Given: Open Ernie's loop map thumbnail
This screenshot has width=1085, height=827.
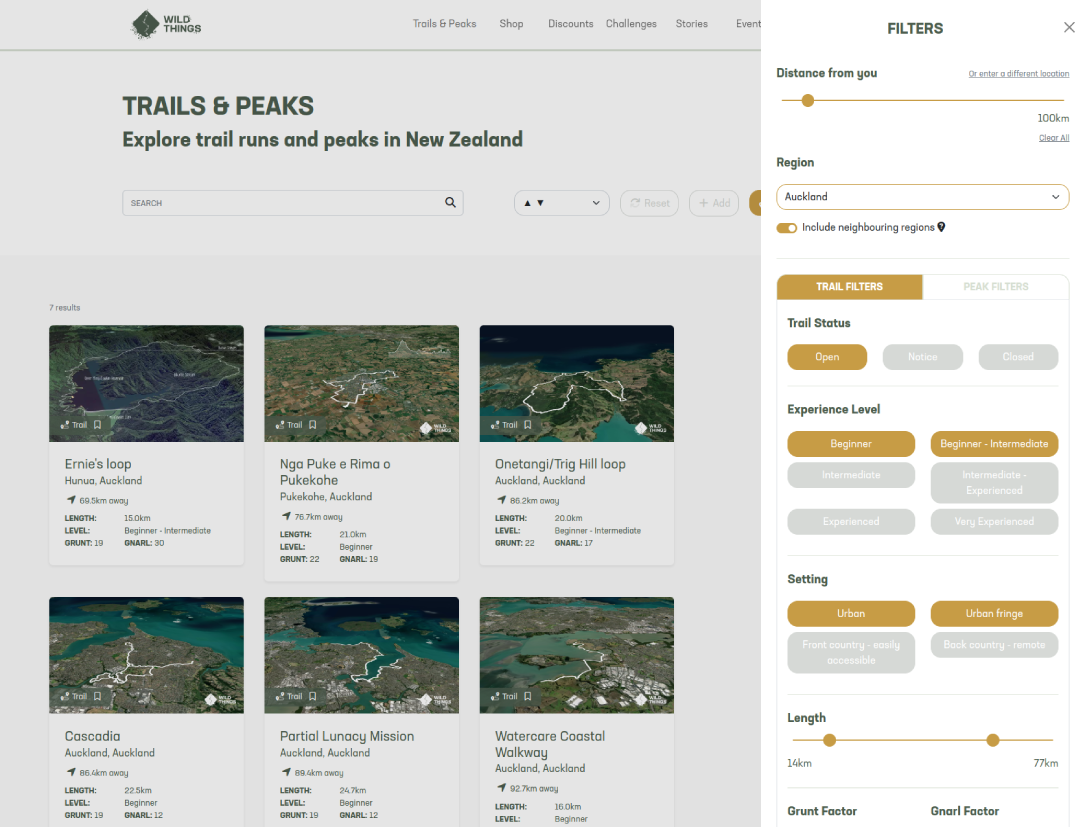Looking at the screenshot, I should pyautogui.click(x=146, y=383).
